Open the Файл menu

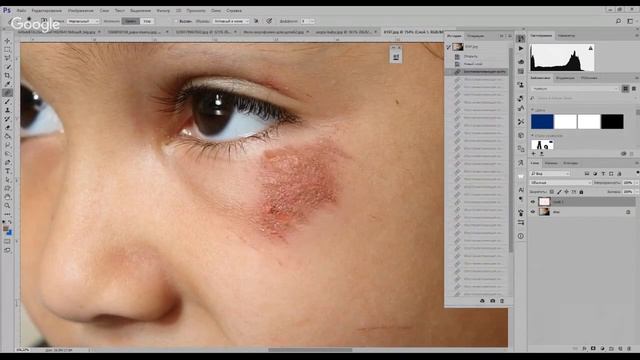click(x=22, y=11)
